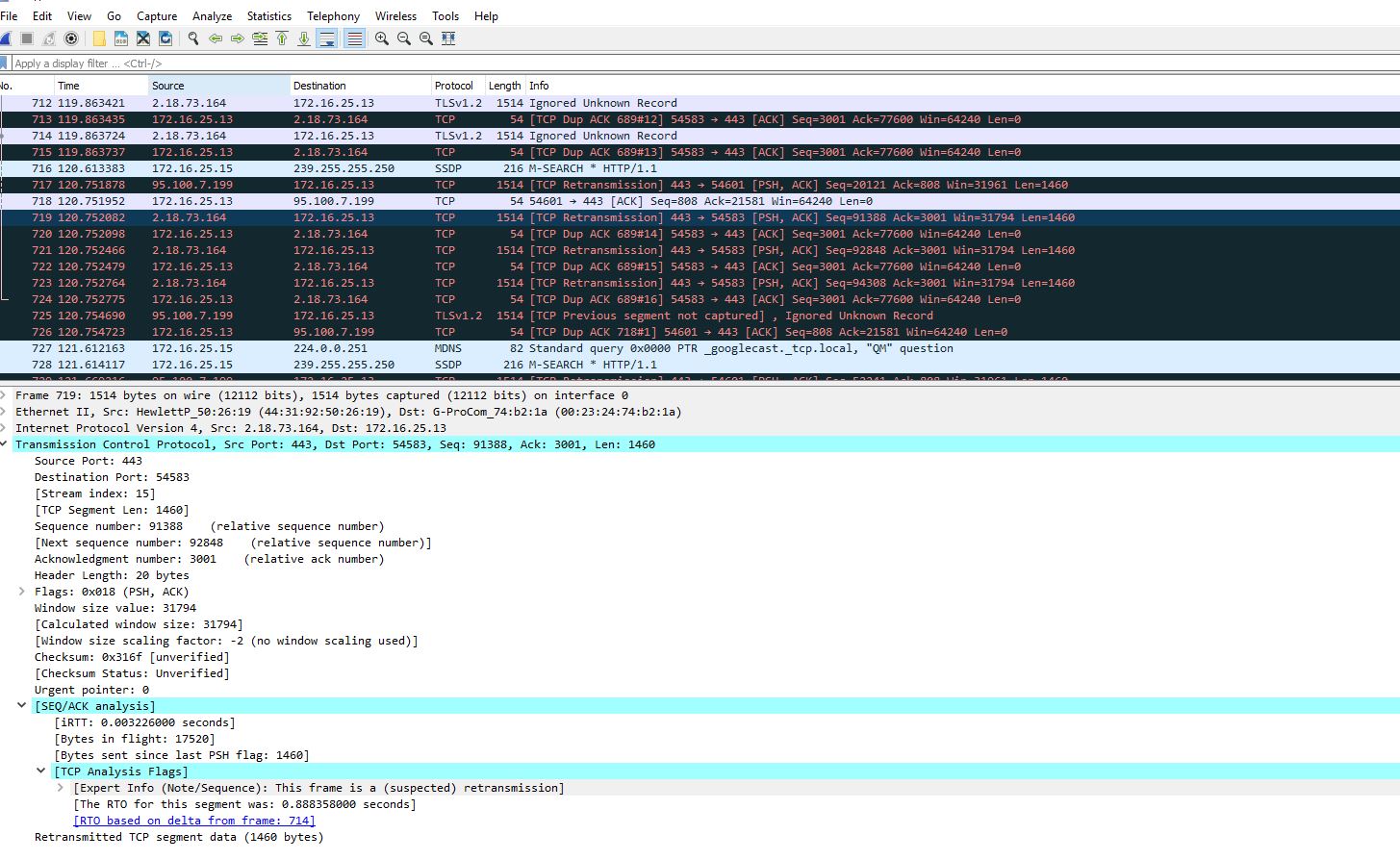Zoom in on packet list text
The height and width of the screenshot is (860, 1400).
(382, 38)
